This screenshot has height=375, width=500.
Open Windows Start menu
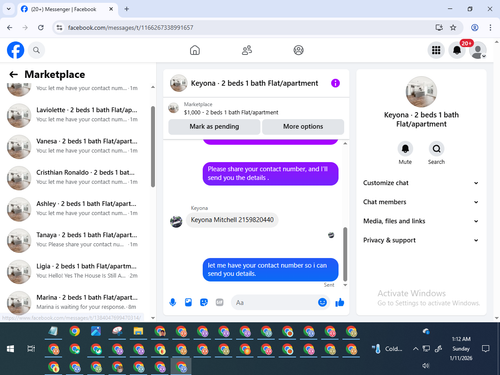click(x=10, y=349)
